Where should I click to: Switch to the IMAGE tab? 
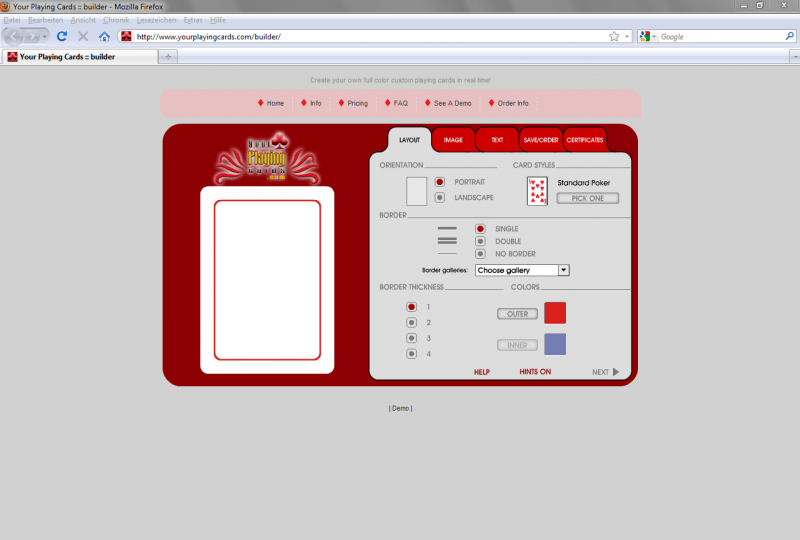click(453, 140)
